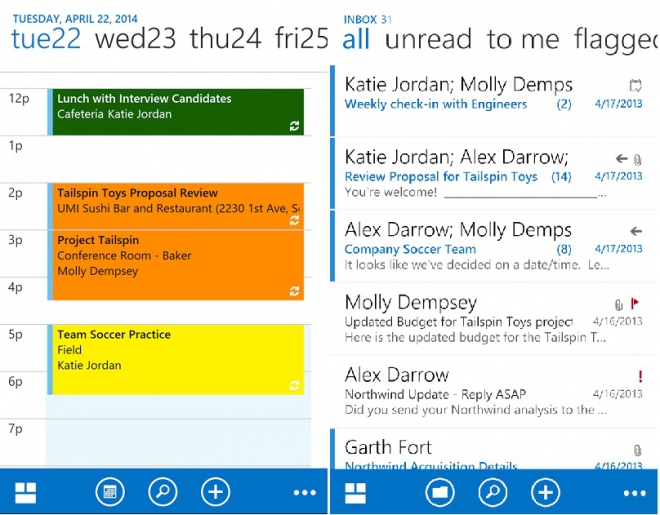Open navigation tiles icon on inbox screen
The width and height of the screenshot is (660, 515).
point(354,492)
